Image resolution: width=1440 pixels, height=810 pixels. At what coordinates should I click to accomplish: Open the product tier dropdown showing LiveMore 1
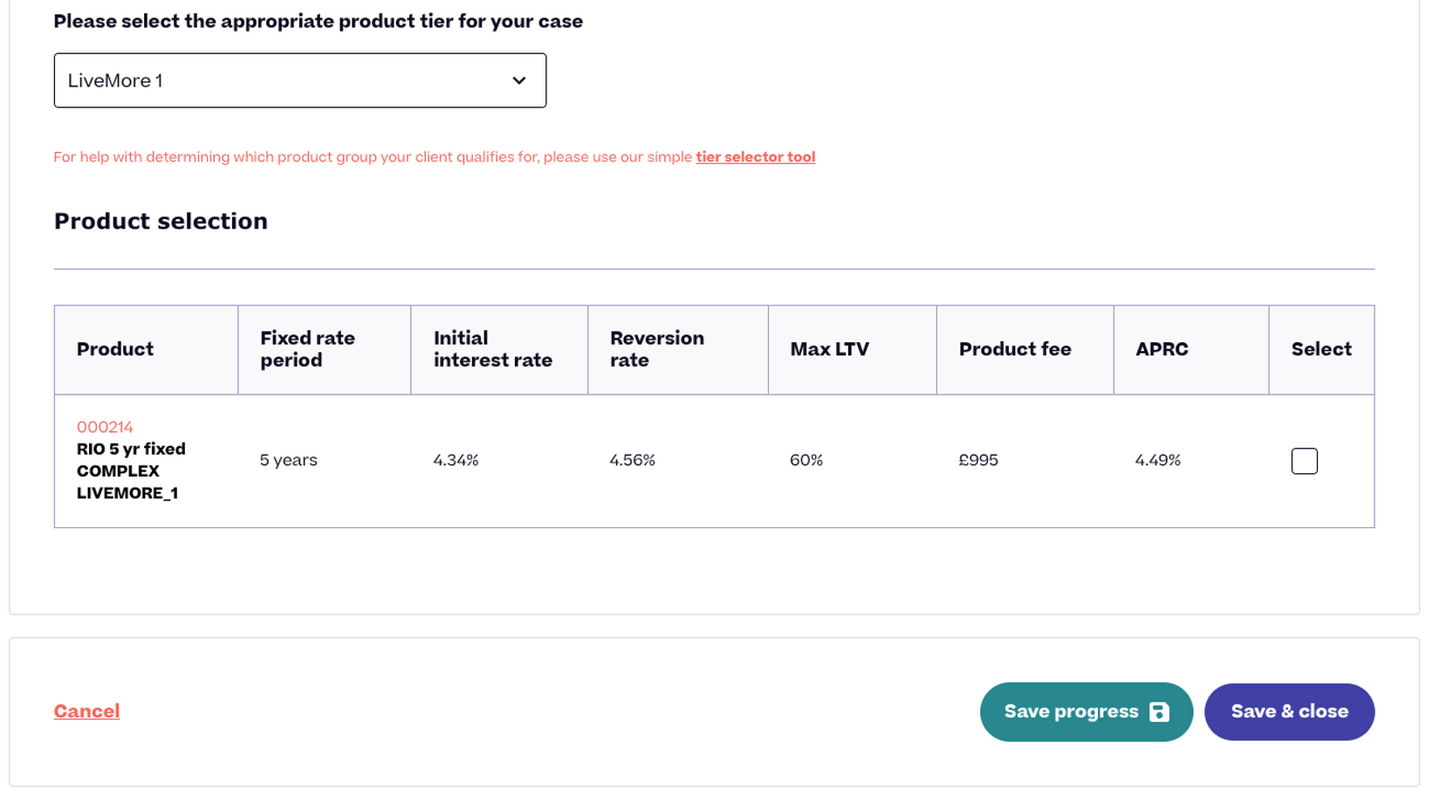(x=299, y=81)
